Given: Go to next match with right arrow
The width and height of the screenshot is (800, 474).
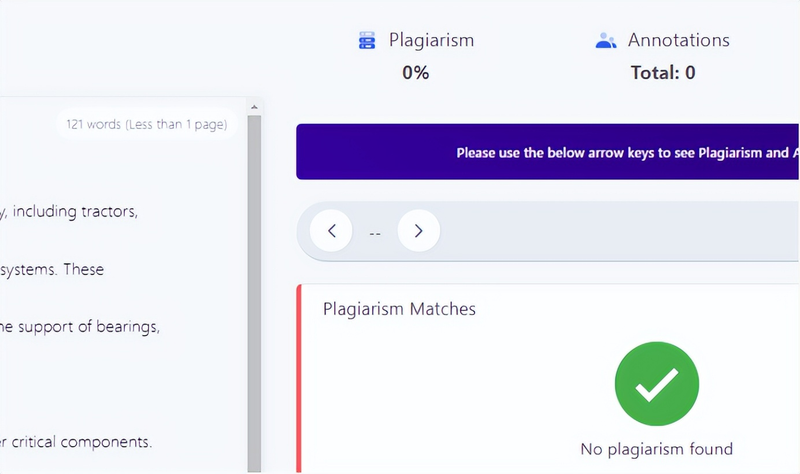Looking at the screenshot, I should pos(418,231).
